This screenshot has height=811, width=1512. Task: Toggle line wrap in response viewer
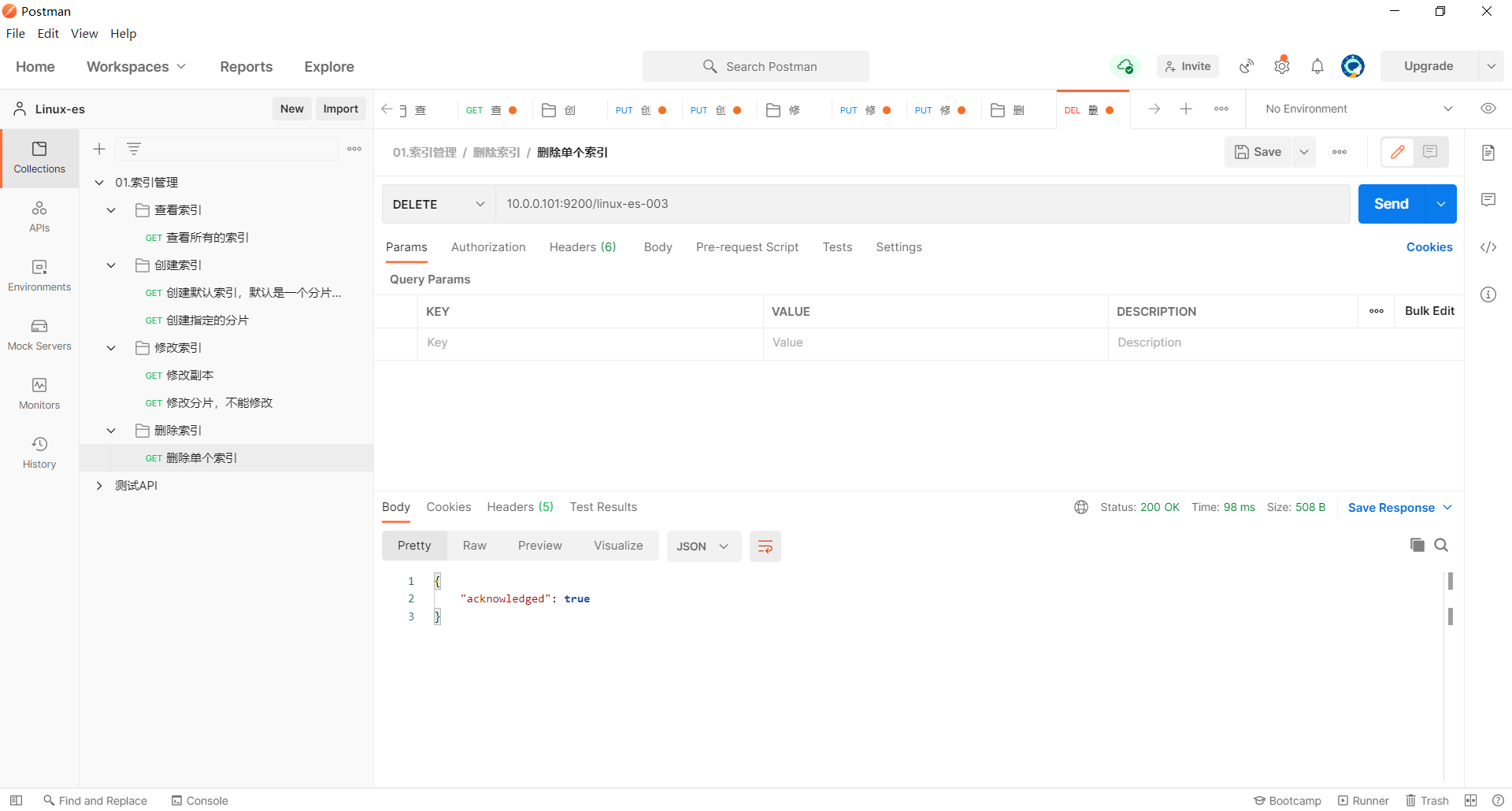click(x=765, y=546)
